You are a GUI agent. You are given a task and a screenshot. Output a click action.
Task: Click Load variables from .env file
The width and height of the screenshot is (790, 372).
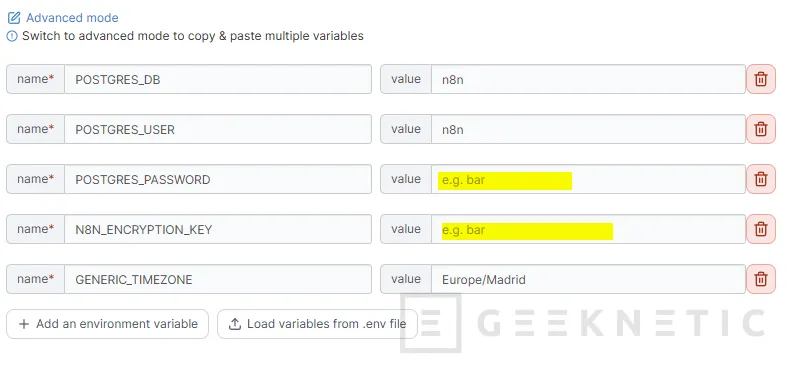pos(317,324)
